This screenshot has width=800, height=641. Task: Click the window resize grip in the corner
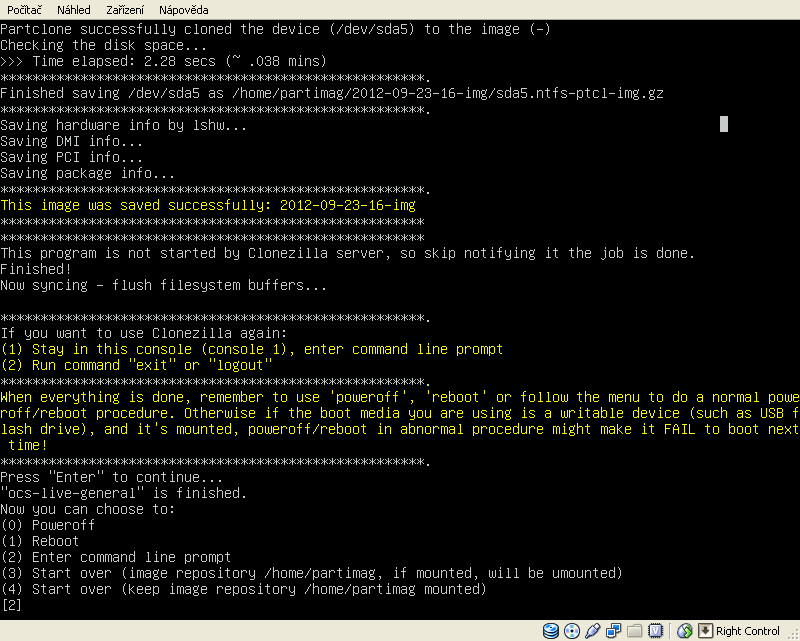[x=792, y=633]
